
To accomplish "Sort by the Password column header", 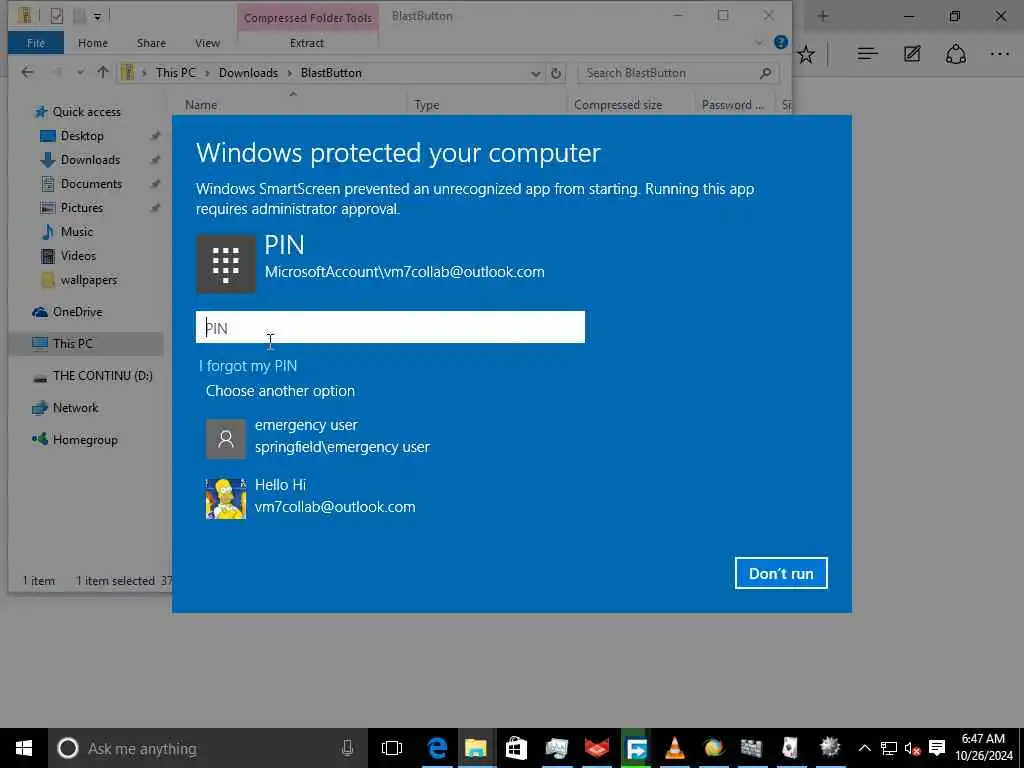I will (732, 104).
